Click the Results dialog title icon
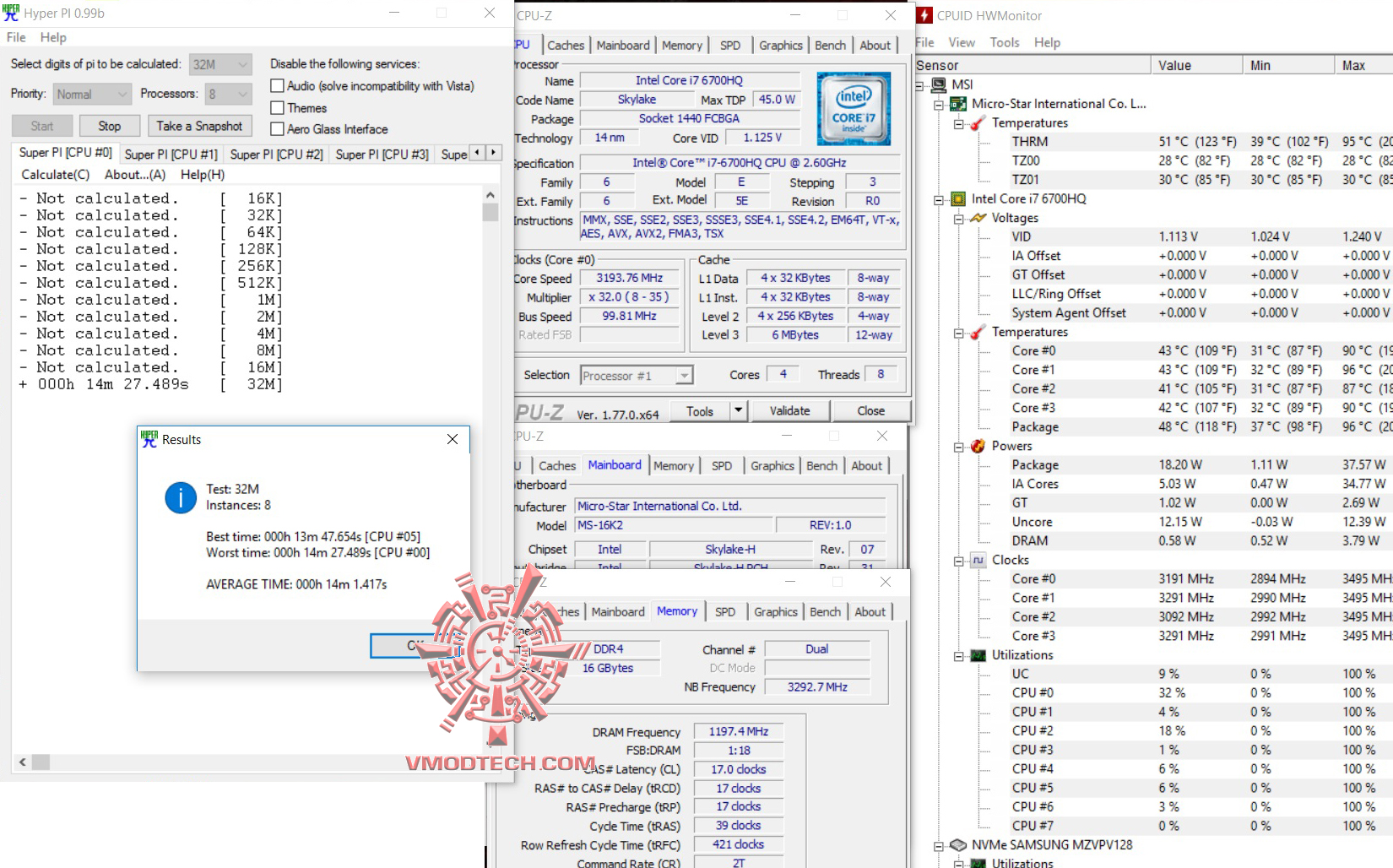Viewport: 1393px width, 868px height. 149,439
